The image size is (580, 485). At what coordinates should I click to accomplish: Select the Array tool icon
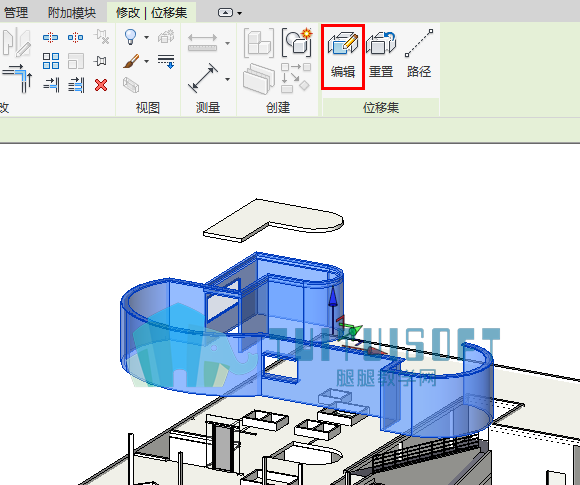click(x=51, y=61)
